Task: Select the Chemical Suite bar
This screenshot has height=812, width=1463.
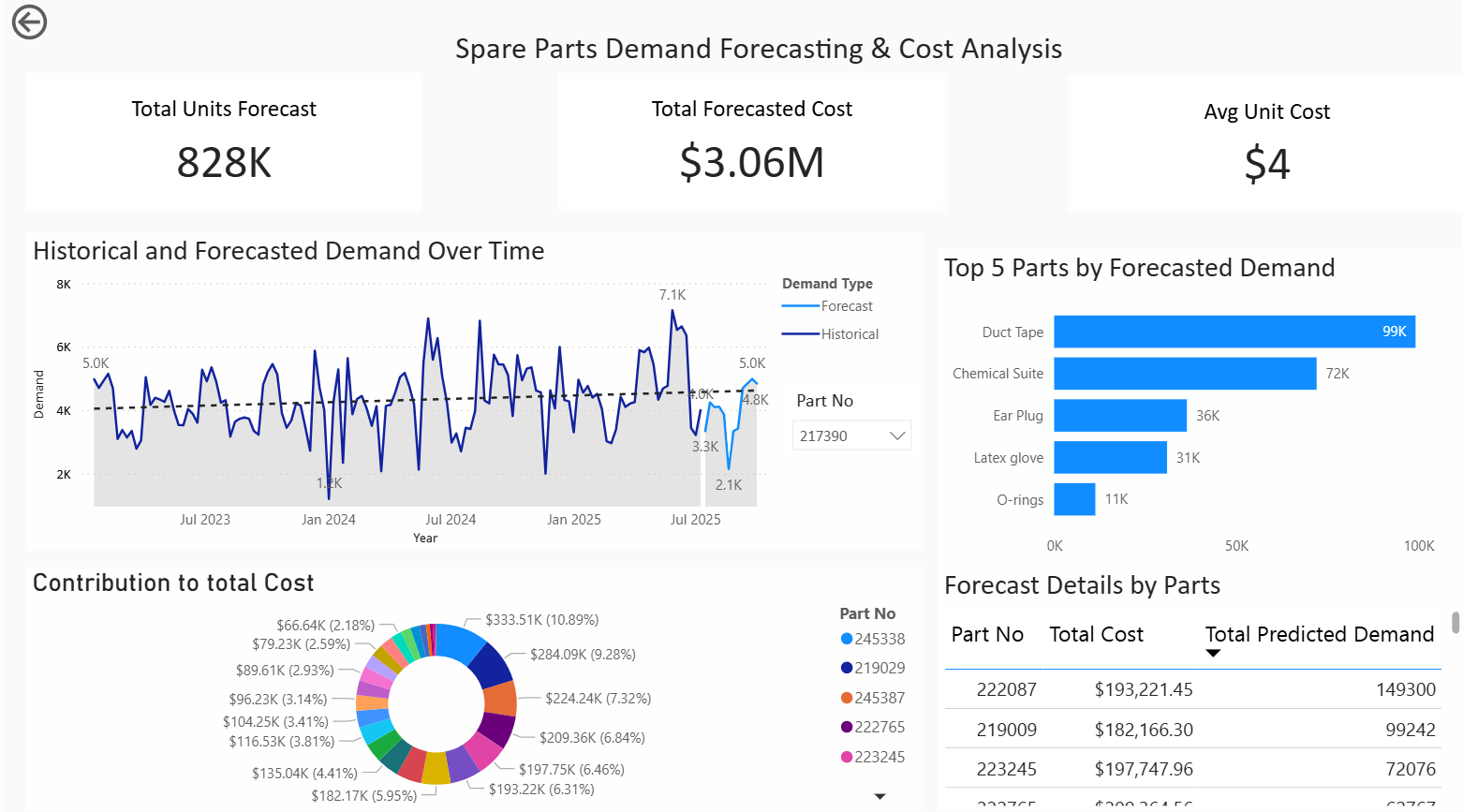Action: tap(1184, 374)
